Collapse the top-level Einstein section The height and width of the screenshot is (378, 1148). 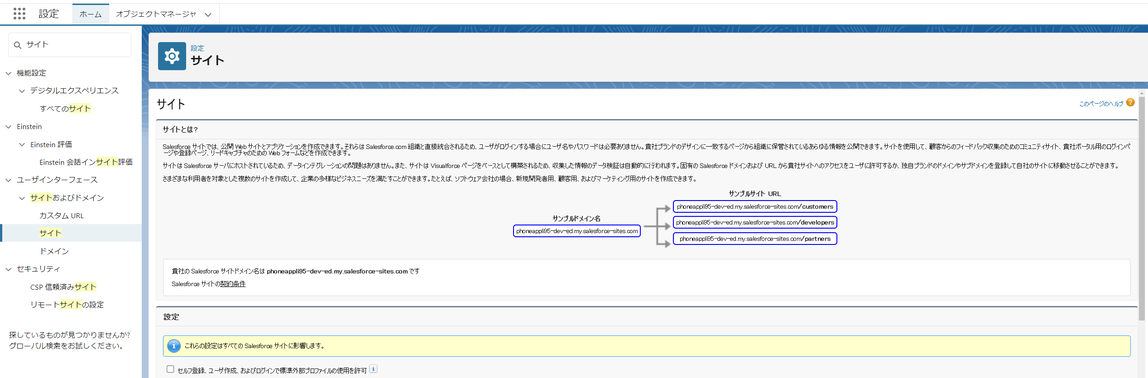coord(8,127)
